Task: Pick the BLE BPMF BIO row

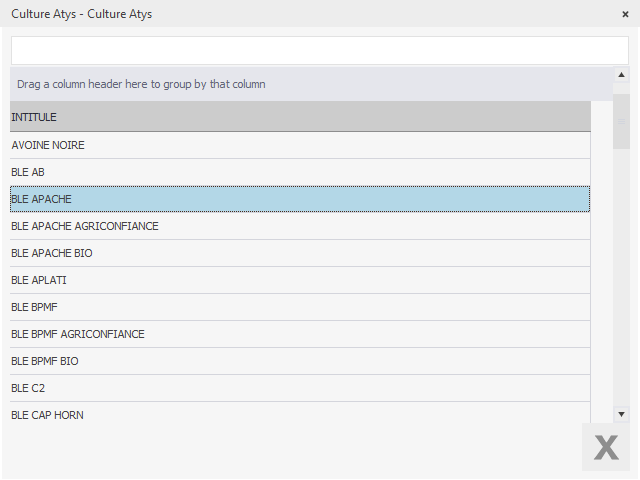Action: point(300,361)
